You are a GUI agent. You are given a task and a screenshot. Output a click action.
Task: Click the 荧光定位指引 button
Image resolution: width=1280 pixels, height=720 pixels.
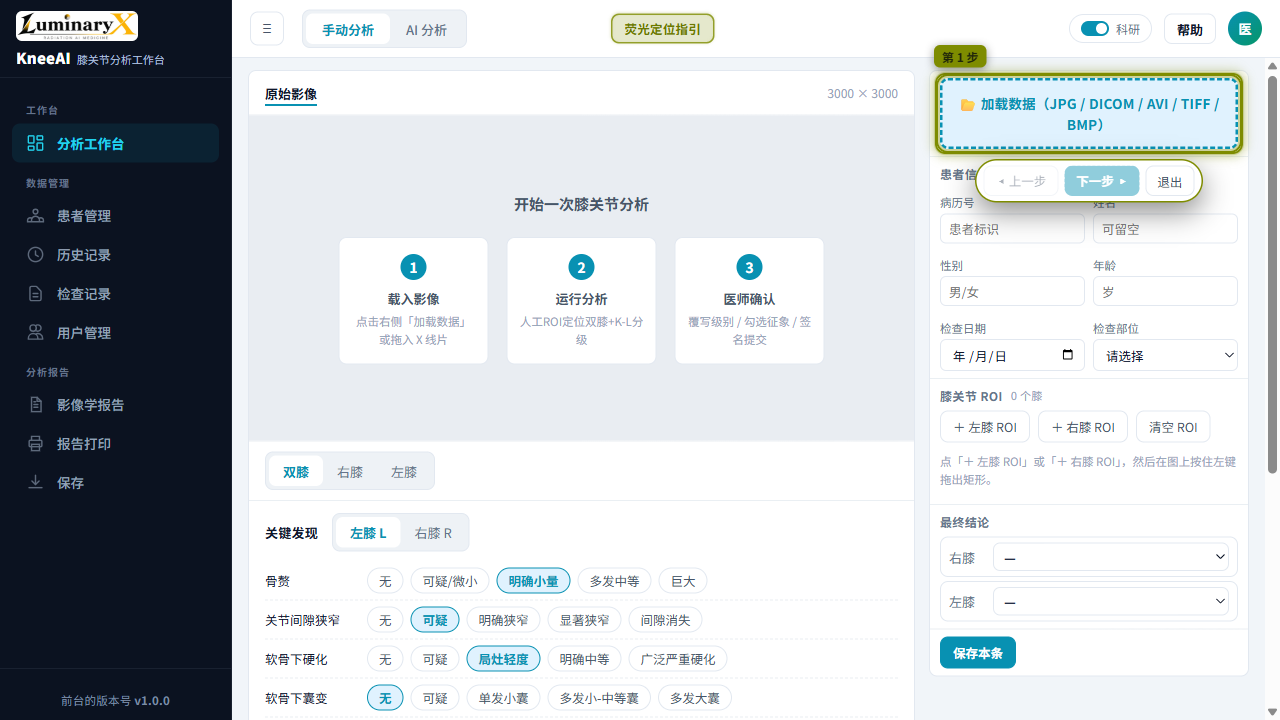click(x=663, y=29)
